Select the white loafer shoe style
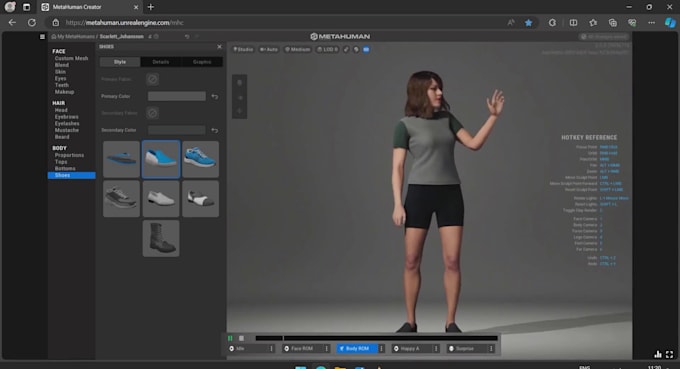The height and width of the screenshot is (369, 680). tap(160, 199)
